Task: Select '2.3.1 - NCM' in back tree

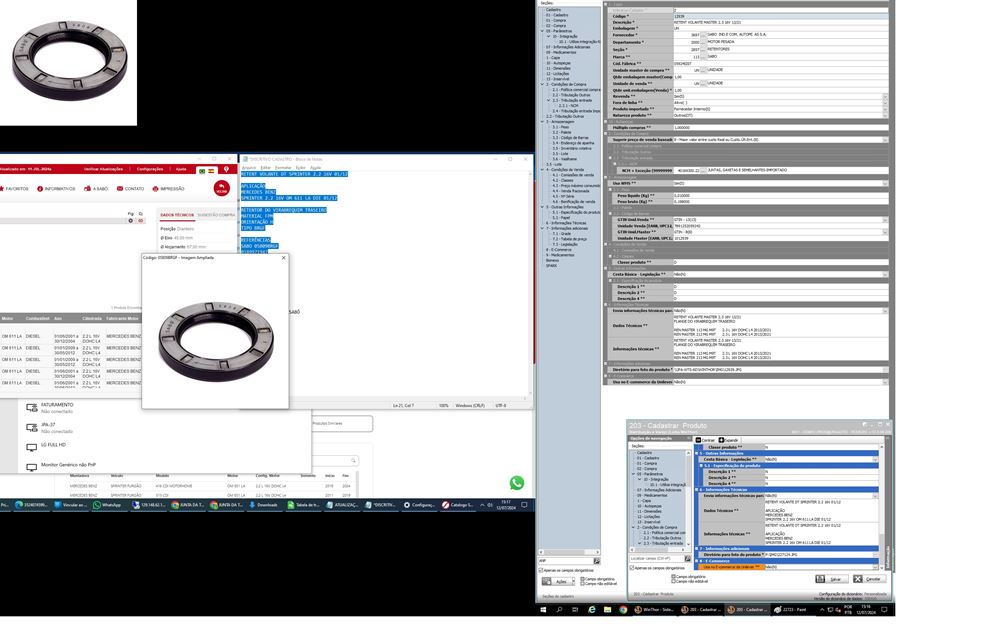Action: pyautogui.click(x=567, y=106)
